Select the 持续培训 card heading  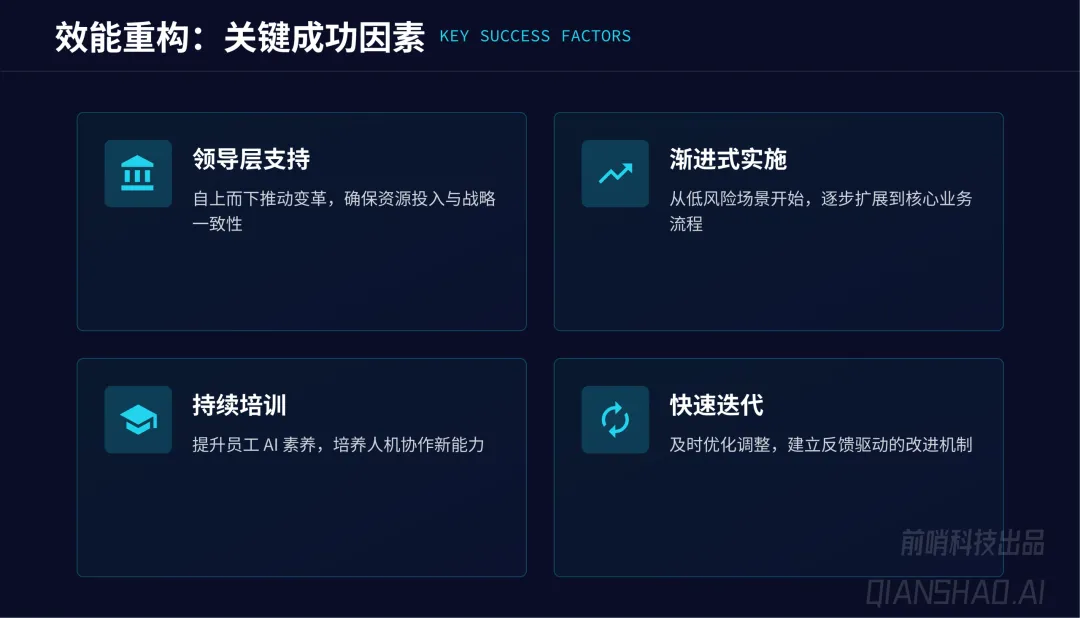tap(240, 405)
